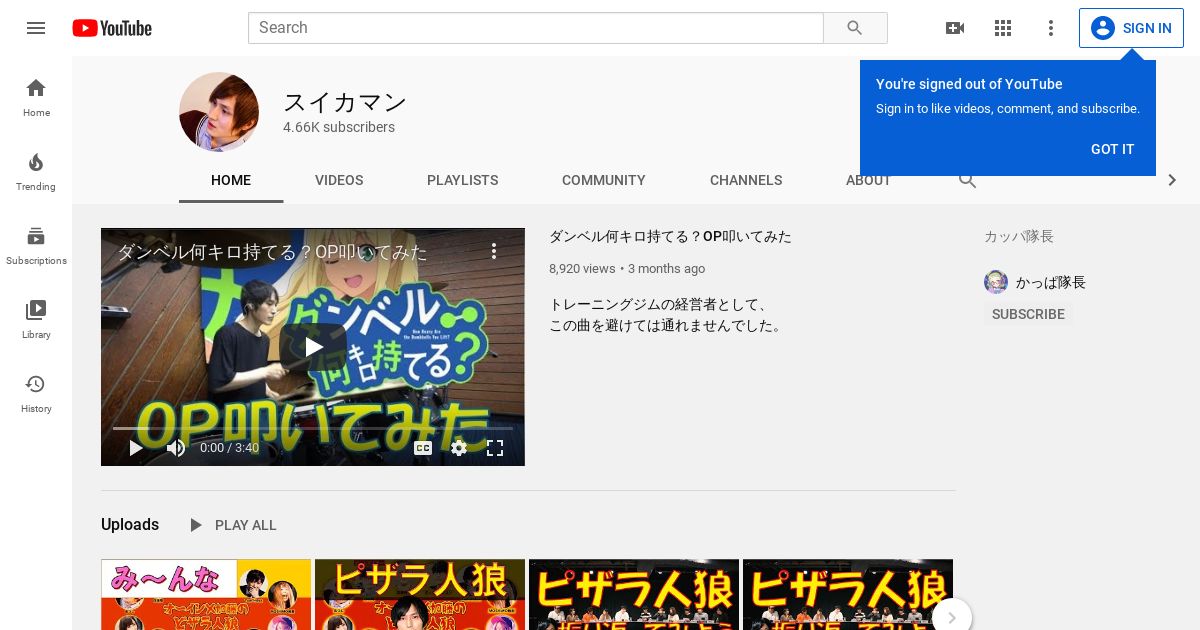Viewport: 1200px width, 630px height.
Task: Click the search magnifier button
Action: click(x=855, y=28)
